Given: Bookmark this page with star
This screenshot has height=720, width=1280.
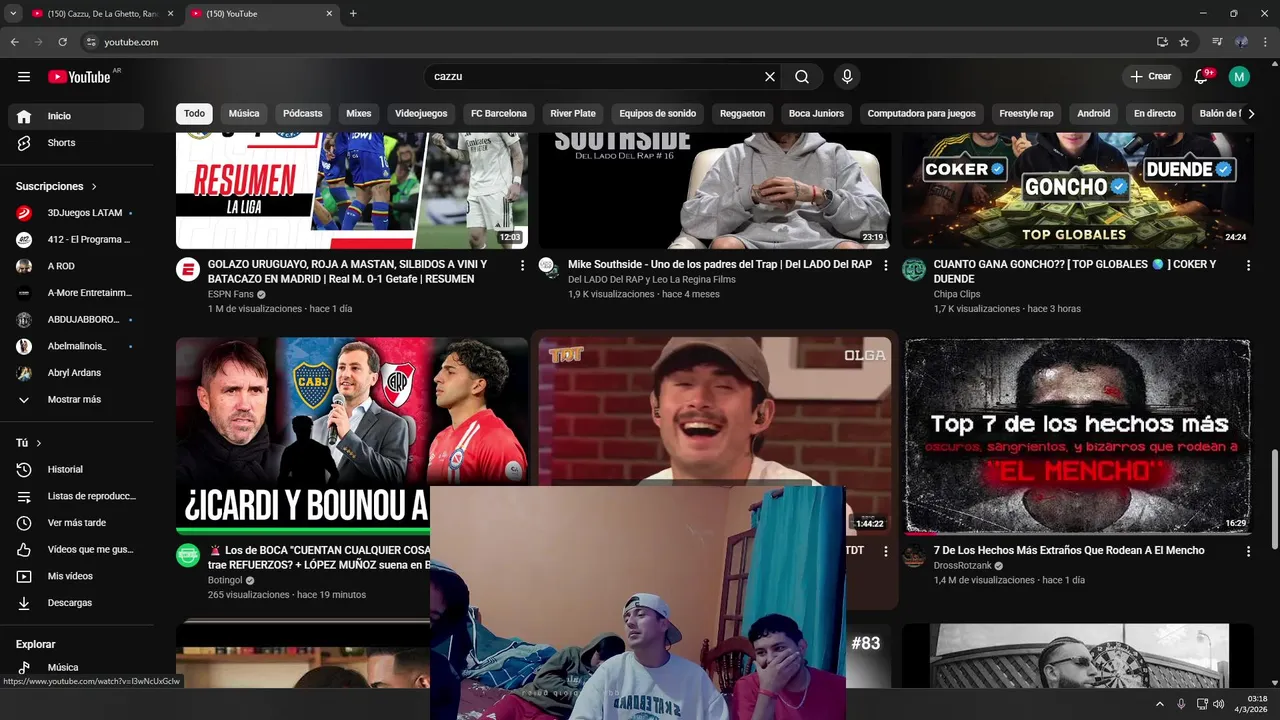Looking at the screenshot, I should (x=1184, y=42).
